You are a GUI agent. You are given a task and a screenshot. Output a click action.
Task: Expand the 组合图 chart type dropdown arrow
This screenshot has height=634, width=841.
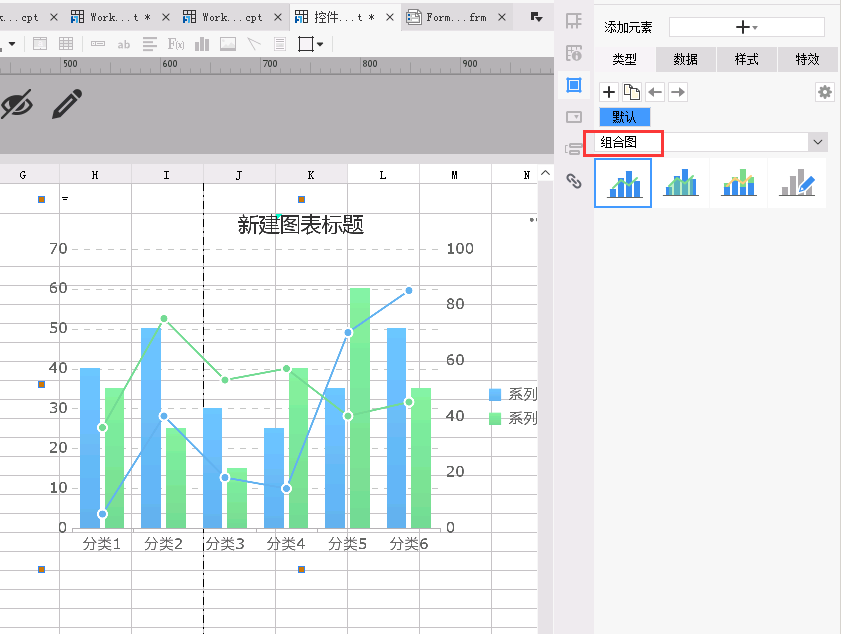(x=817, y=142)
